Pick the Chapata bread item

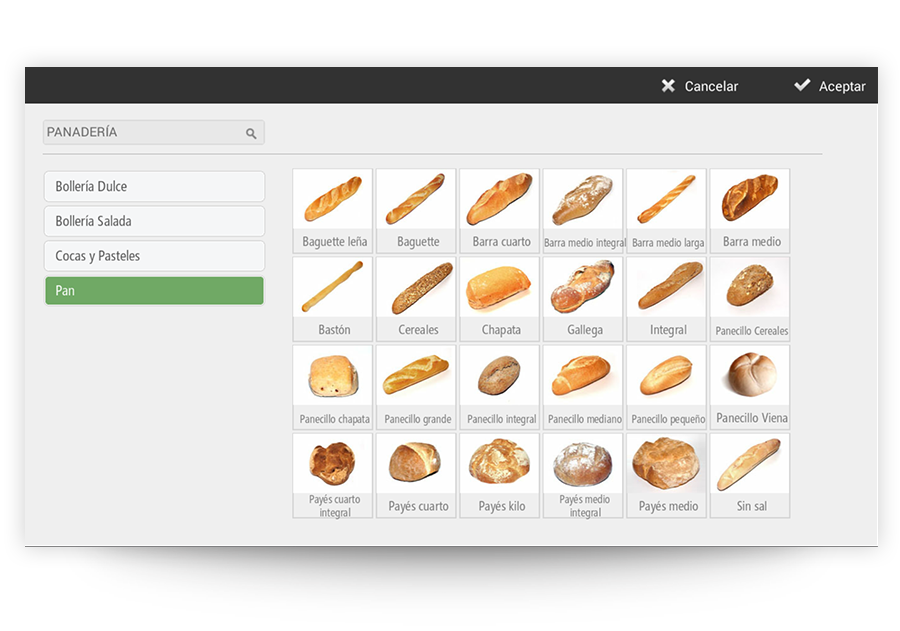pos(499,299)
